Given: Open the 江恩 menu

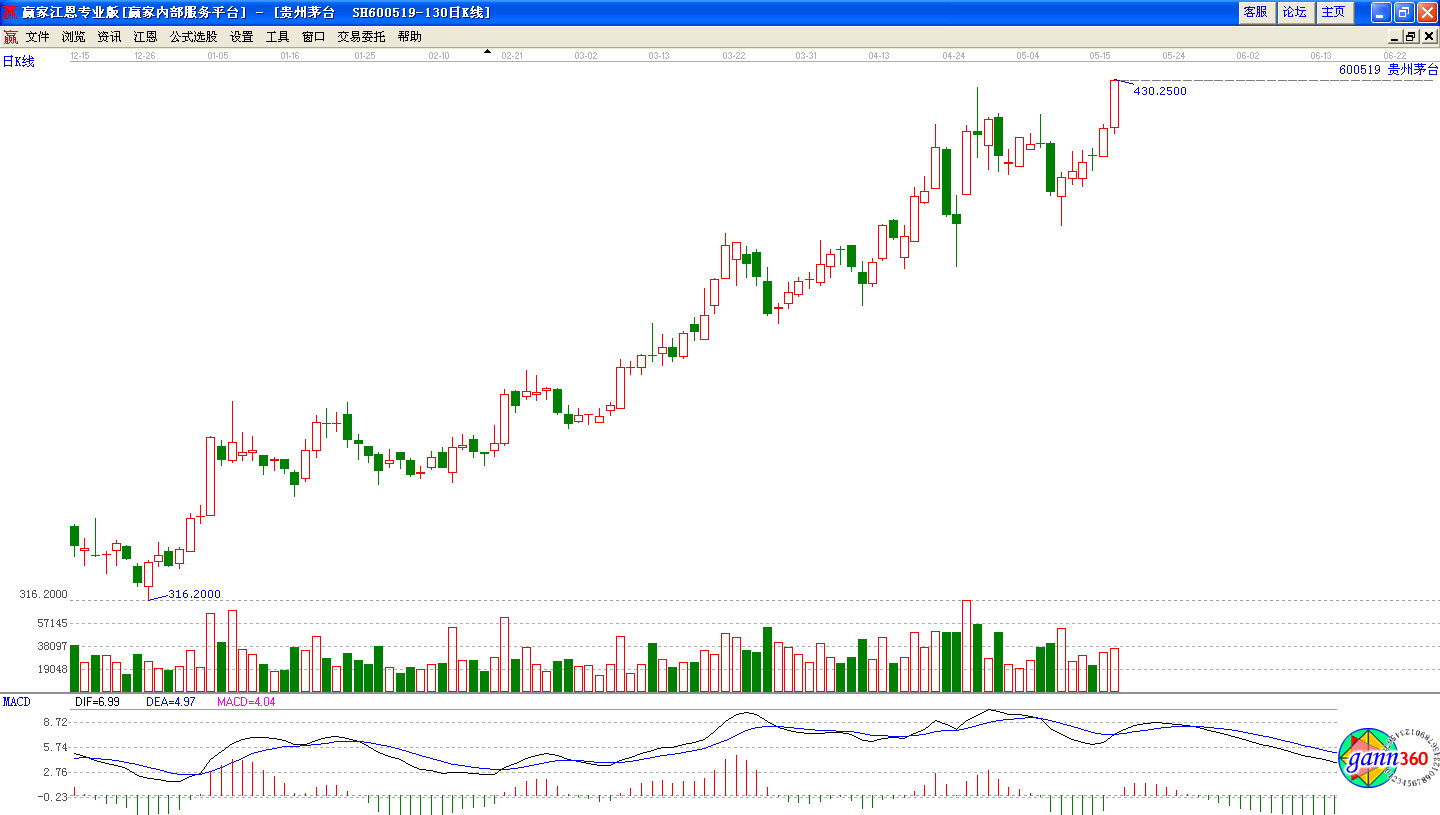Looking at the screenshot, I should (145, 37).
